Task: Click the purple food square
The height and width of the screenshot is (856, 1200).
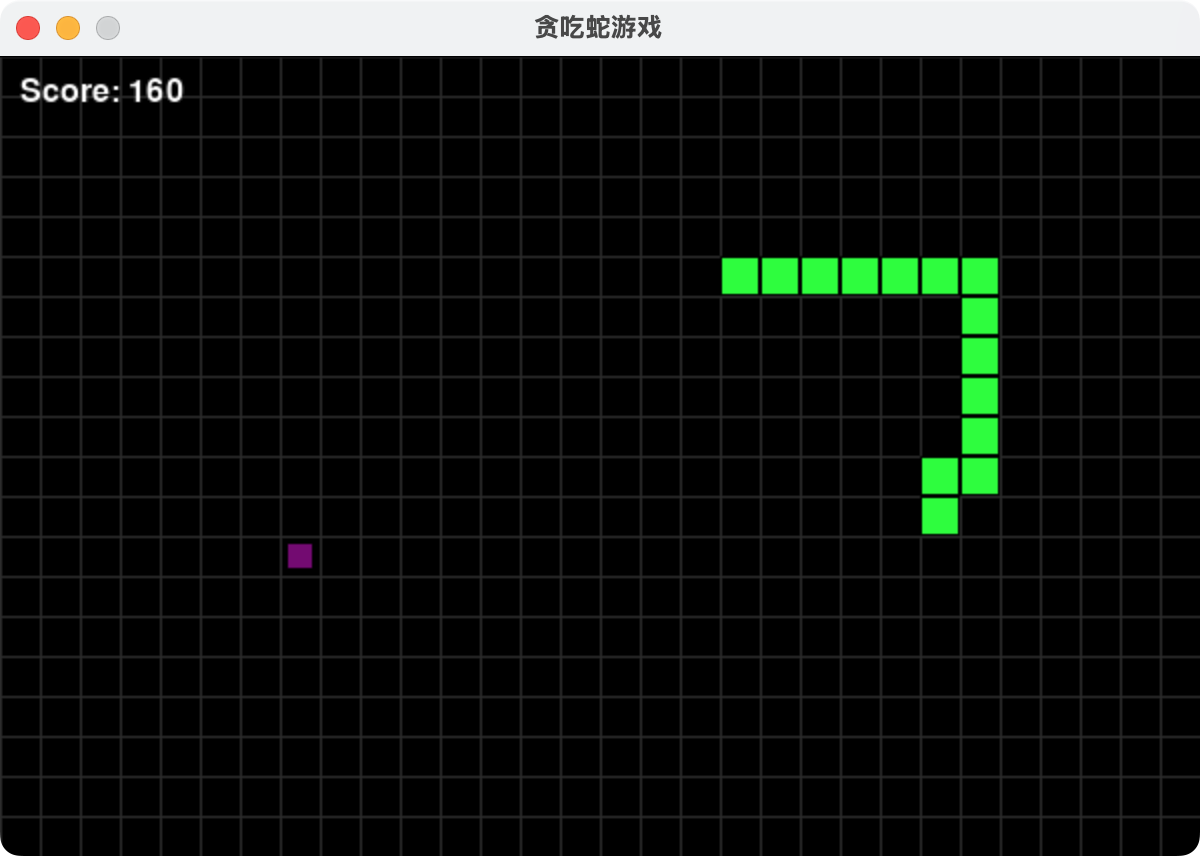Action: click(x=300, y=556)
